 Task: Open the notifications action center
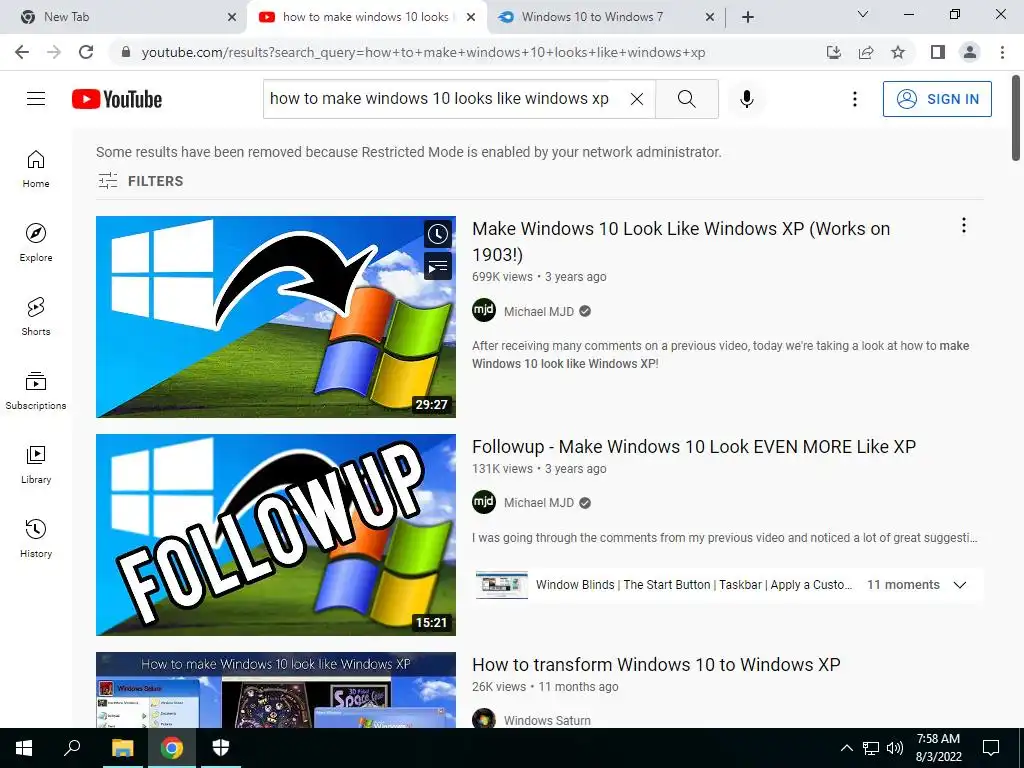[991, 748]
